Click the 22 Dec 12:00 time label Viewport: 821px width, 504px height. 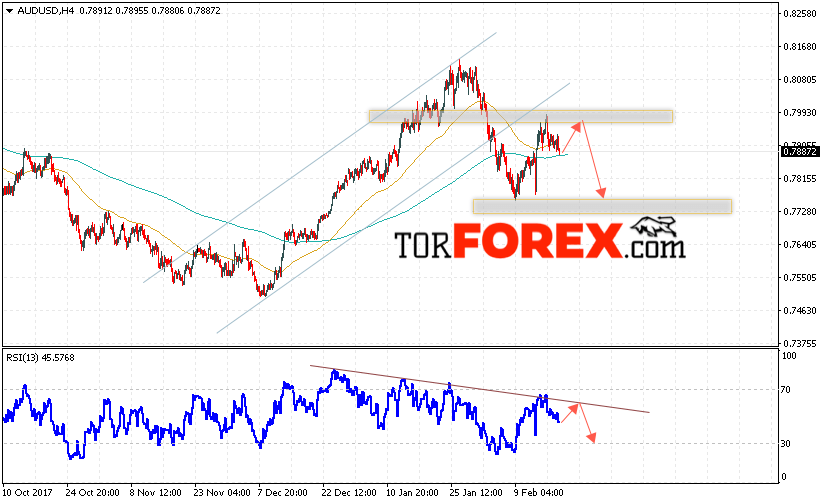pyautogui.click(x=349, y=492)
